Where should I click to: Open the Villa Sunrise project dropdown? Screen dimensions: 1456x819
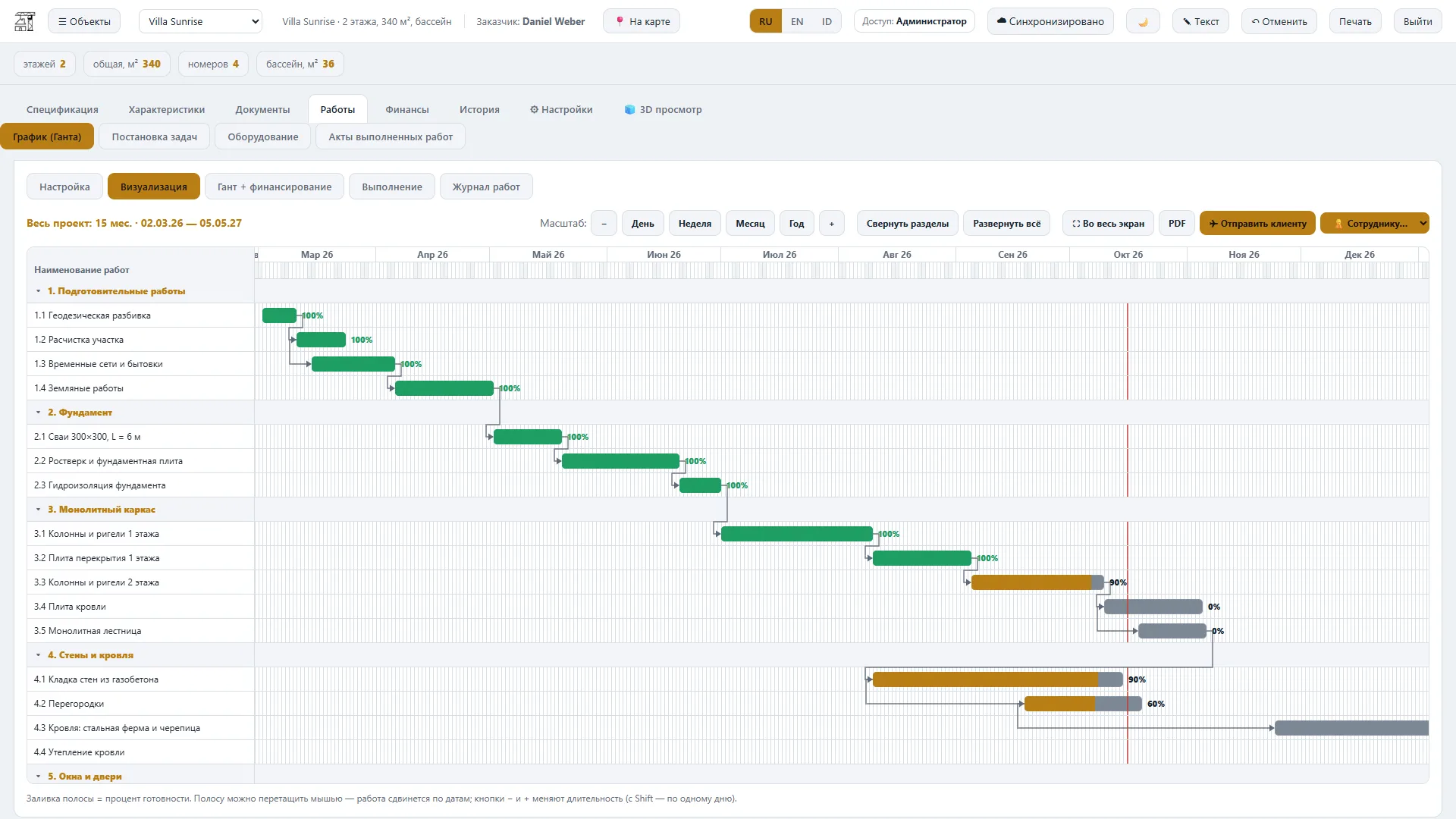tap(200, 21)
